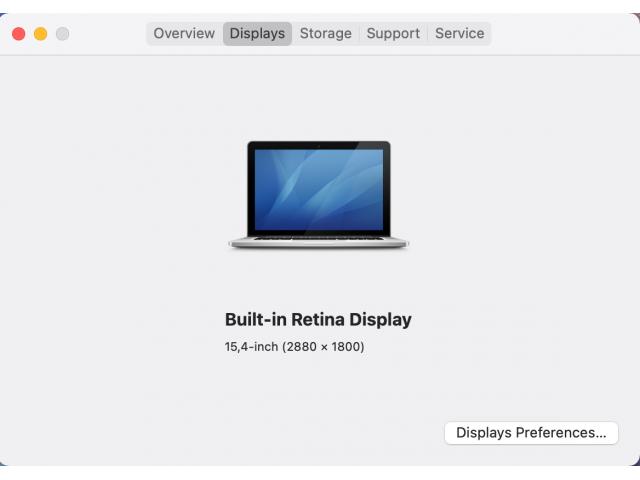Screen dimensions: 640x480
Task: Click the grayed-out zoom window button
Action: (62, 33)
